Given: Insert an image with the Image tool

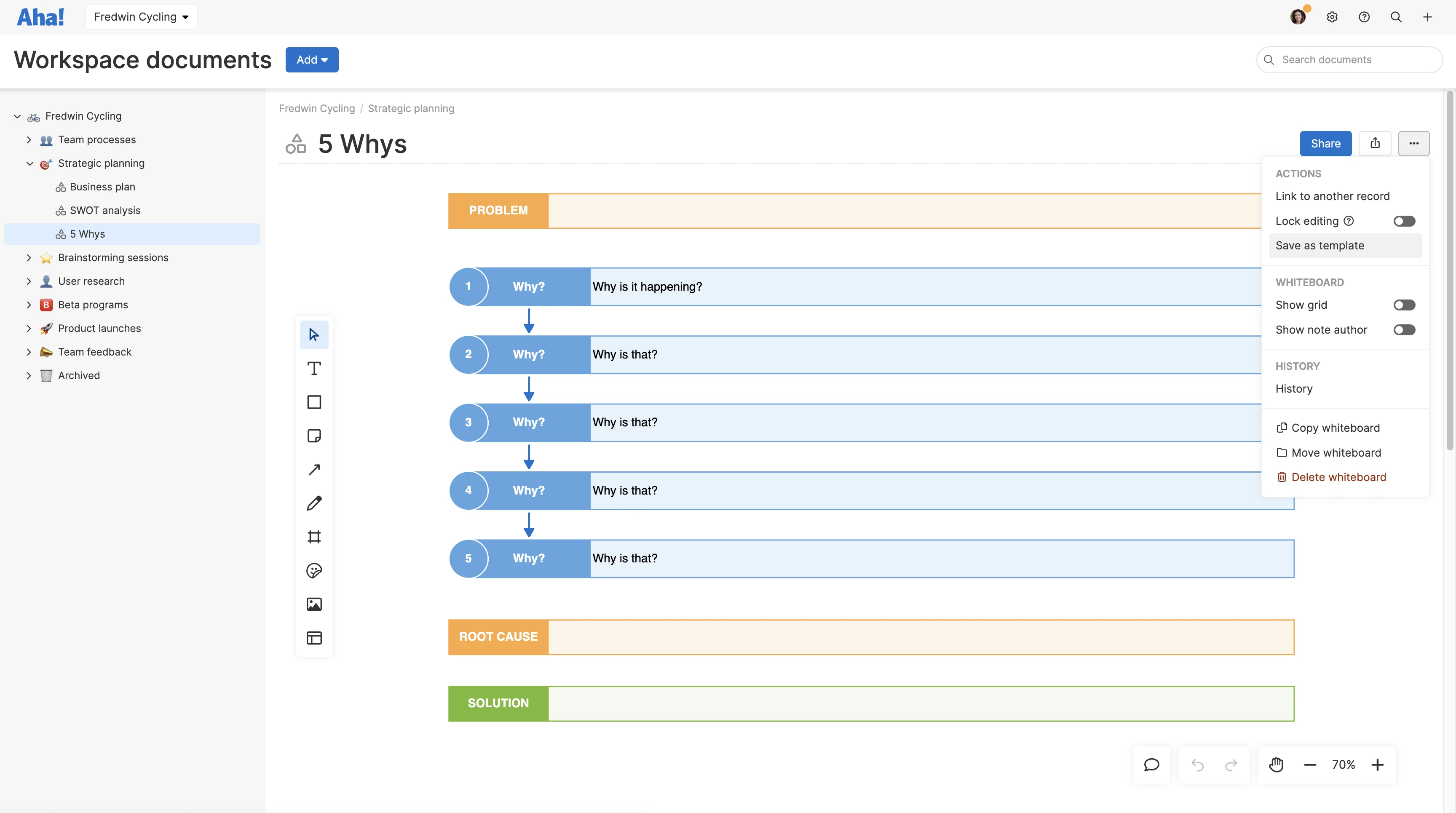Looking at the screenshot, I should [314, 604].
